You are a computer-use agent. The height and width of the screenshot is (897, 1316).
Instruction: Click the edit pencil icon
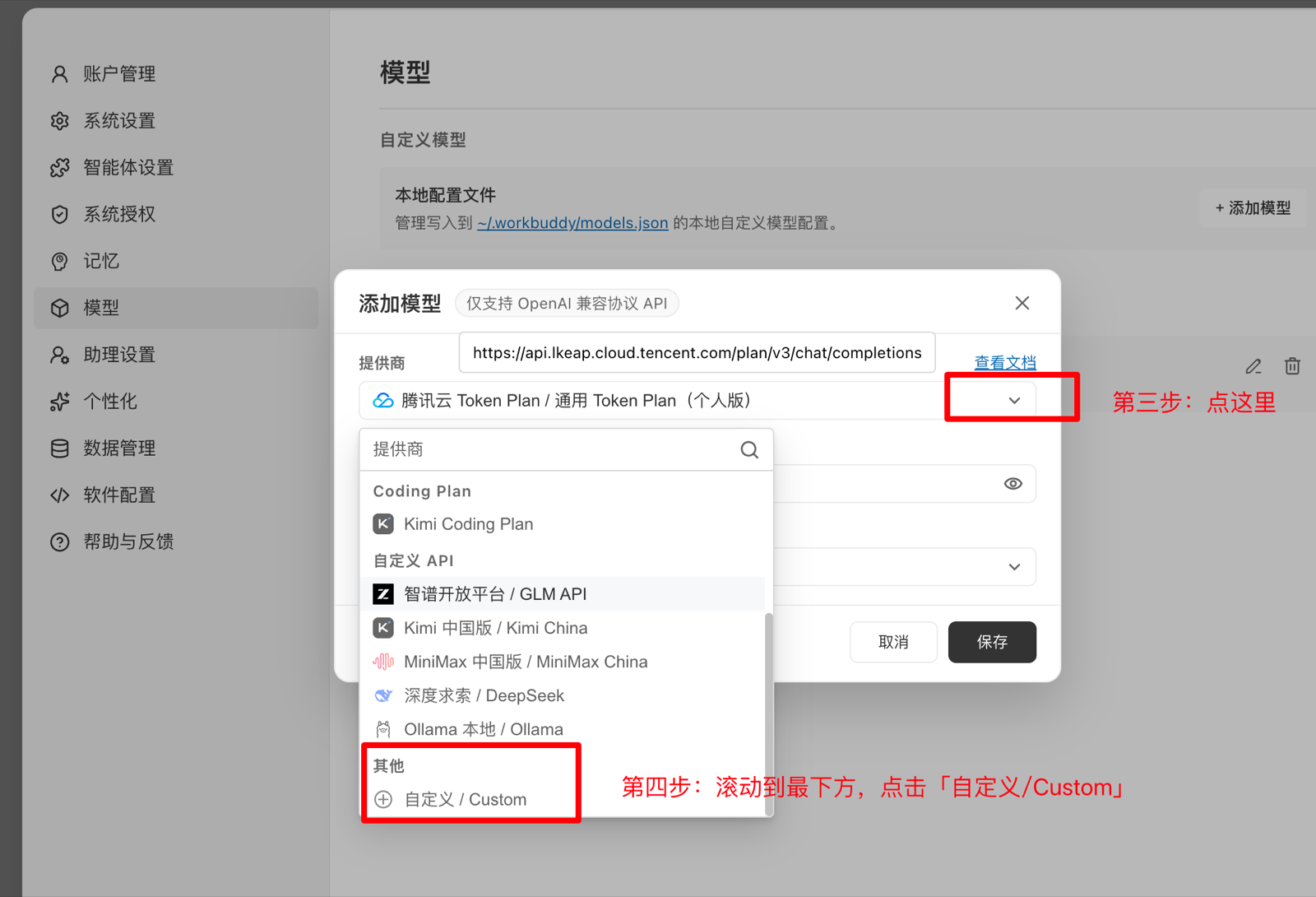[1253, 366]
